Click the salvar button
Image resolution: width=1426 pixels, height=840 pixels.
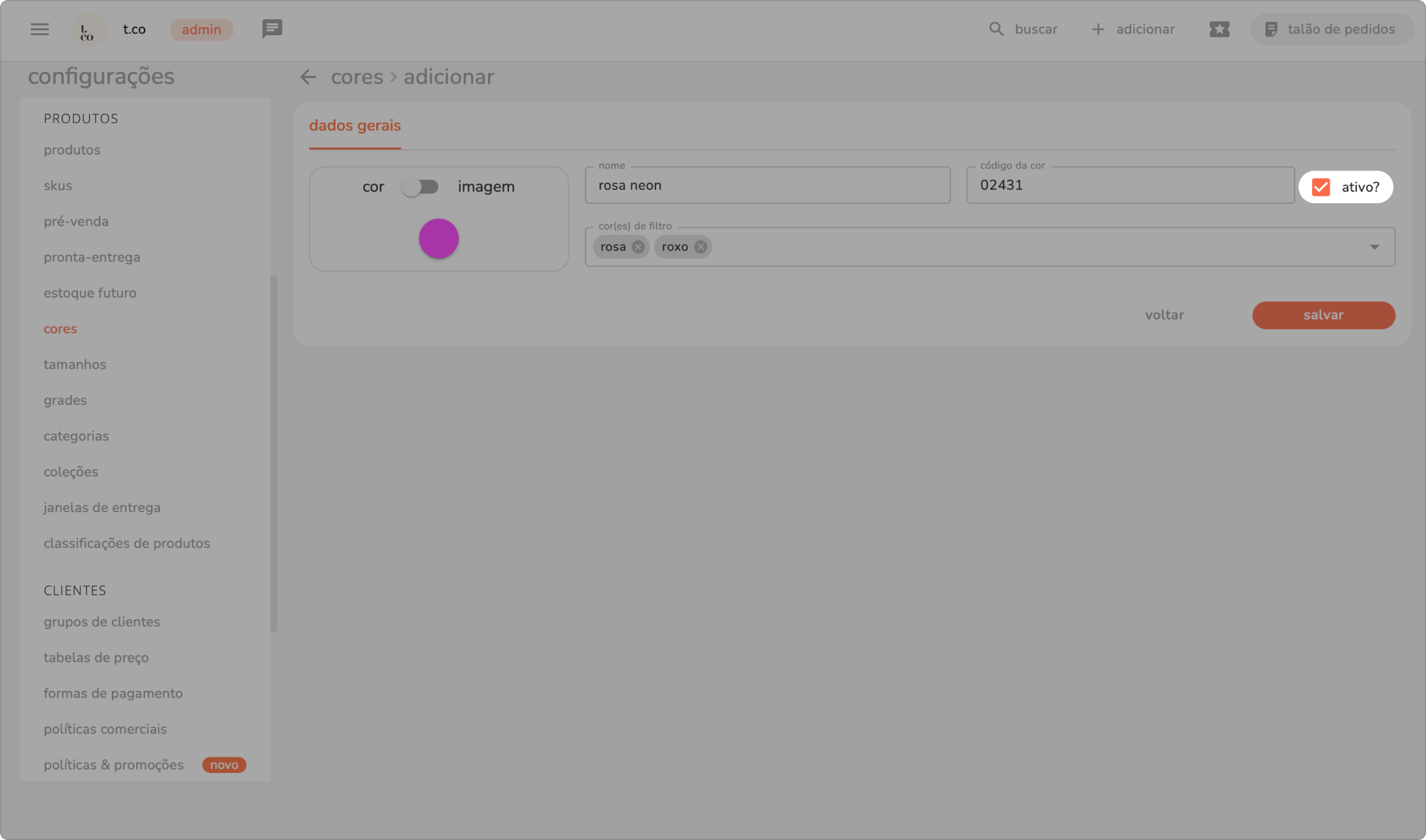(x=1323, y=316)
